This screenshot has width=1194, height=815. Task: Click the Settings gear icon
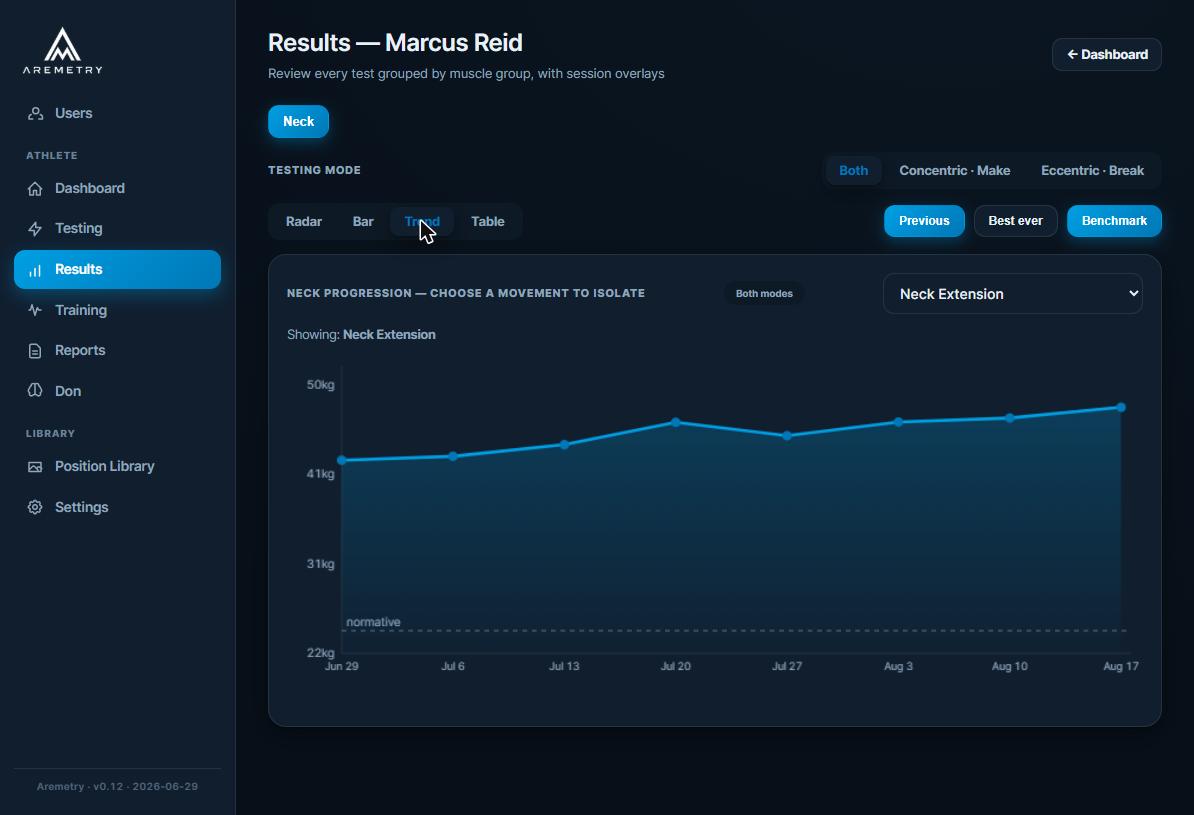coord(35,507)
